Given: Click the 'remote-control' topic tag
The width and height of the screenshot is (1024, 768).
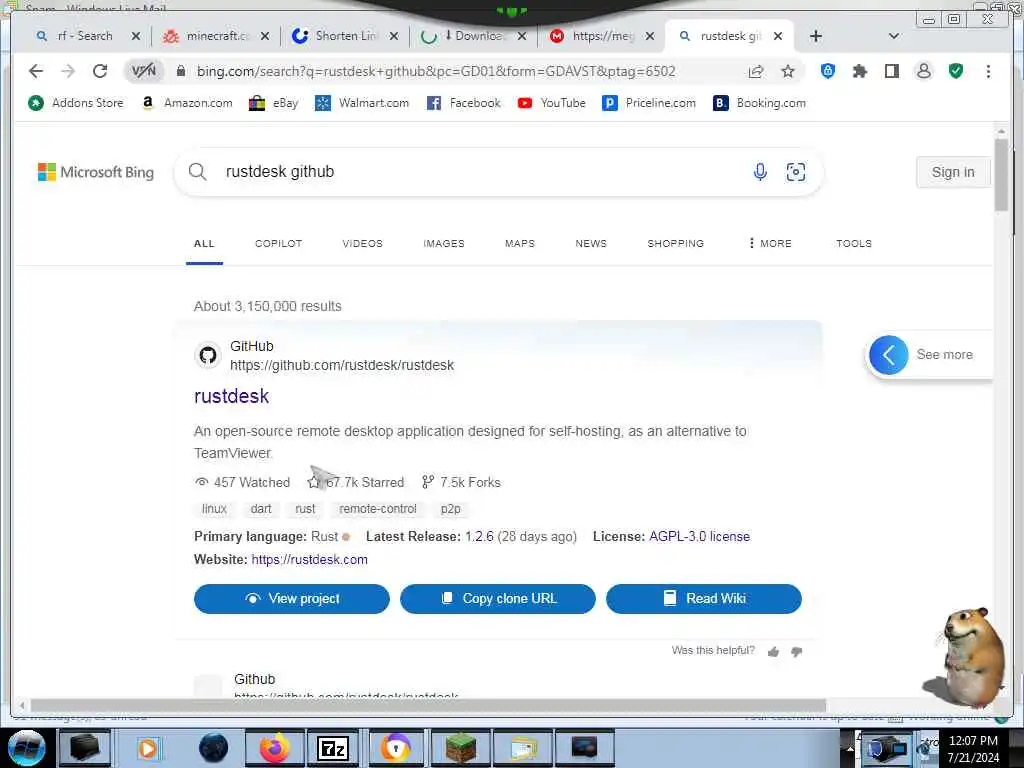Looking at the screenshot, I should point(377,509).
